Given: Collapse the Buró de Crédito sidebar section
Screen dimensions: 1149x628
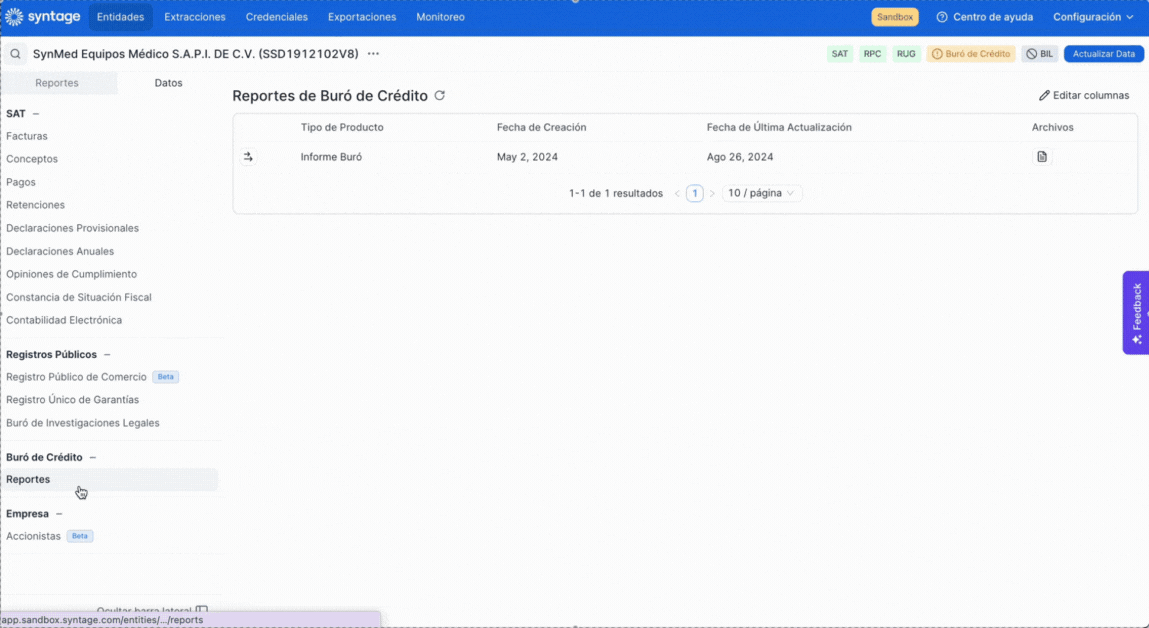Looking at the screenshot, I should click(92, 457).
